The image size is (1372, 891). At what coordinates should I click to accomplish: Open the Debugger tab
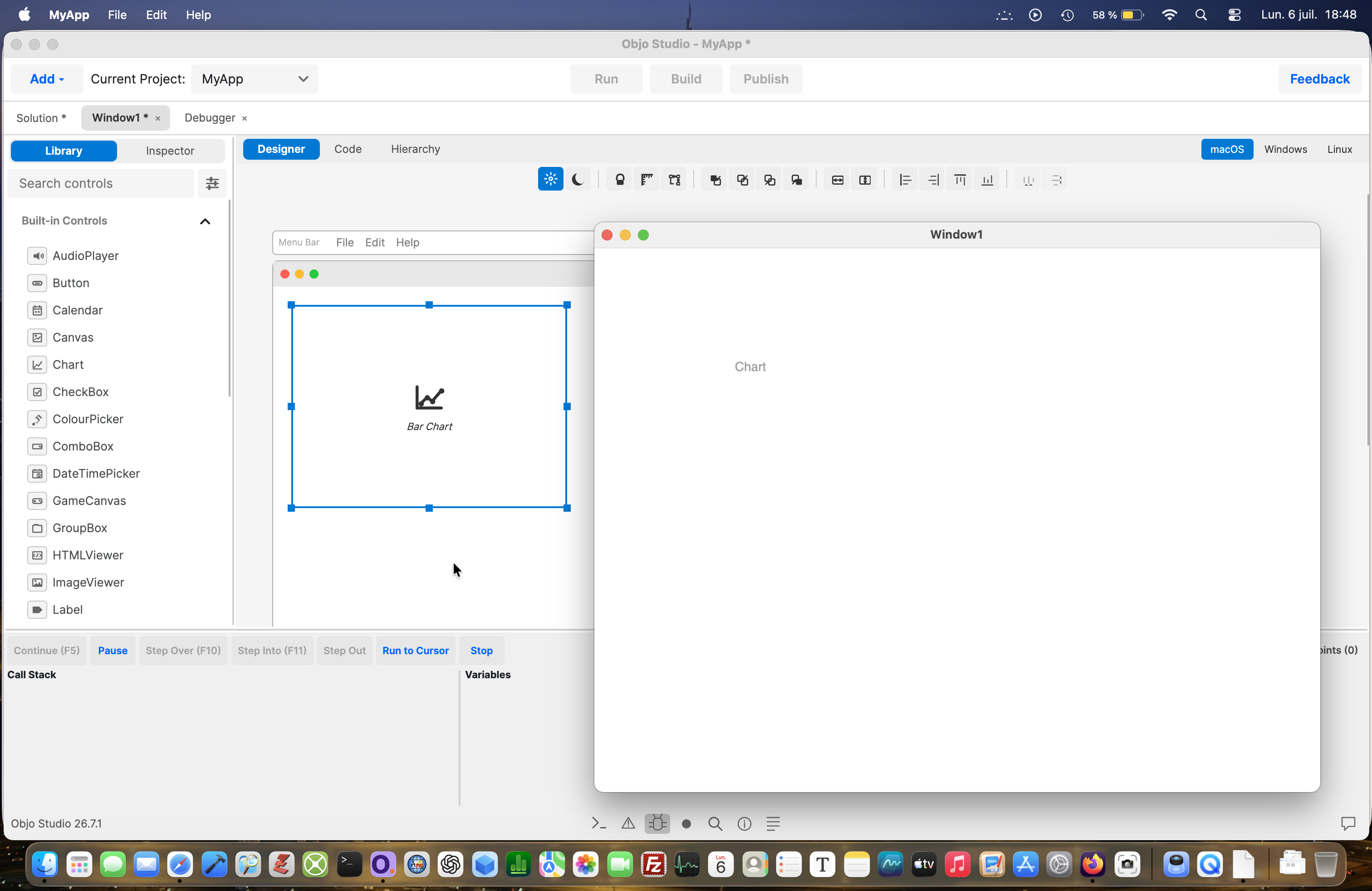[x=210, y=117]
